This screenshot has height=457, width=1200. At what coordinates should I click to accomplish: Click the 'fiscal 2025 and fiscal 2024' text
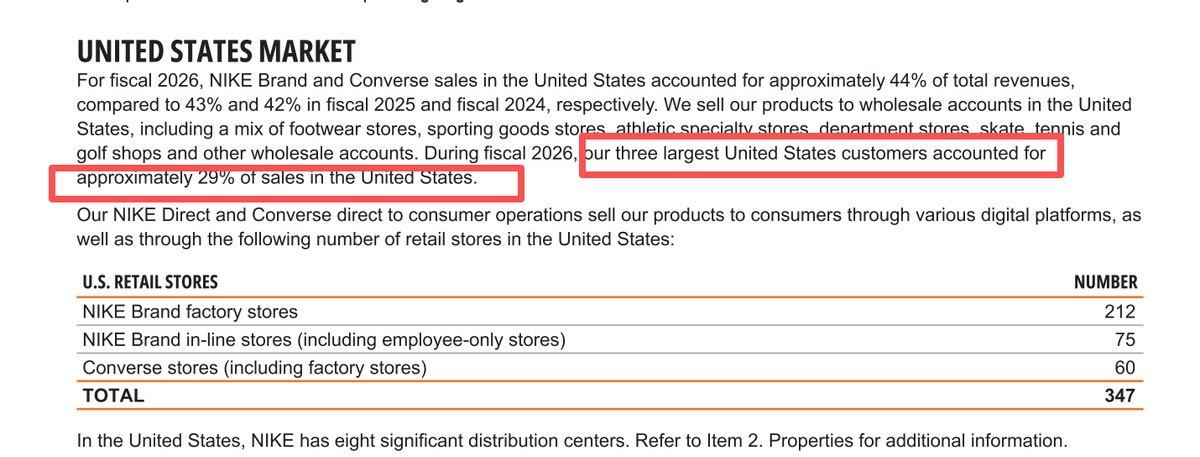point(439,104)
